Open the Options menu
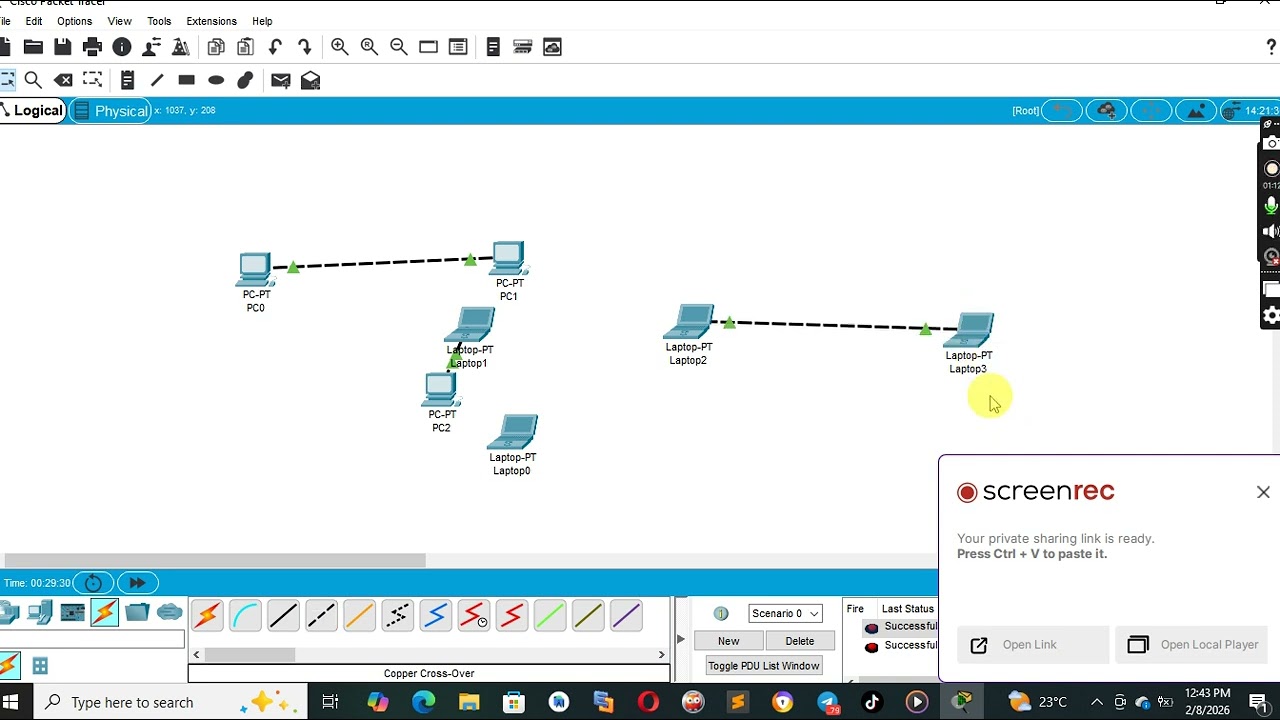The image size is (1280, 720). tap(74, 21)
